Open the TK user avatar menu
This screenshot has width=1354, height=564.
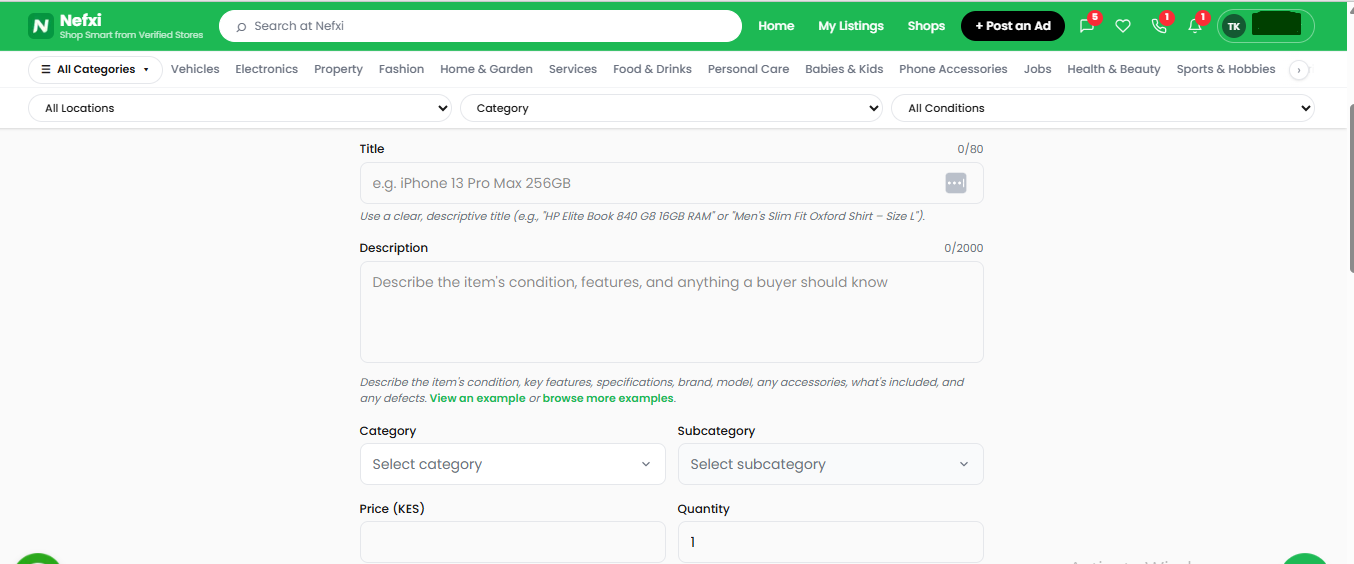[x=1265, y=26]
